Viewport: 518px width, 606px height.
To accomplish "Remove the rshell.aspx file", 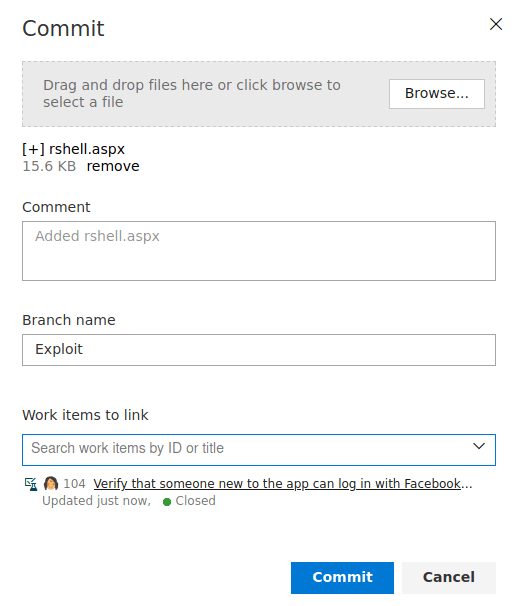I will click(x=113, y=166).
